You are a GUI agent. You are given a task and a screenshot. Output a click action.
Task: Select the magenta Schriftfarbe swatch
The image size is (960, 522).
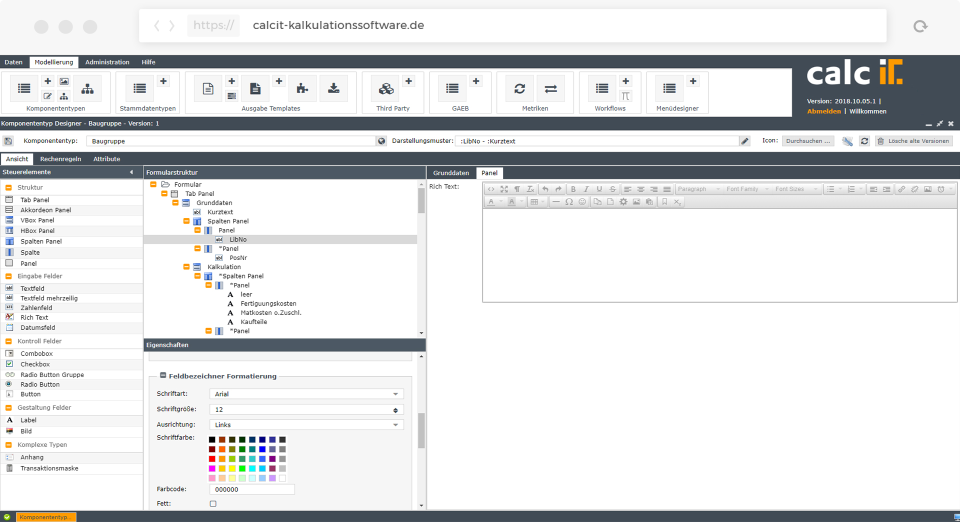coord(212,469)
